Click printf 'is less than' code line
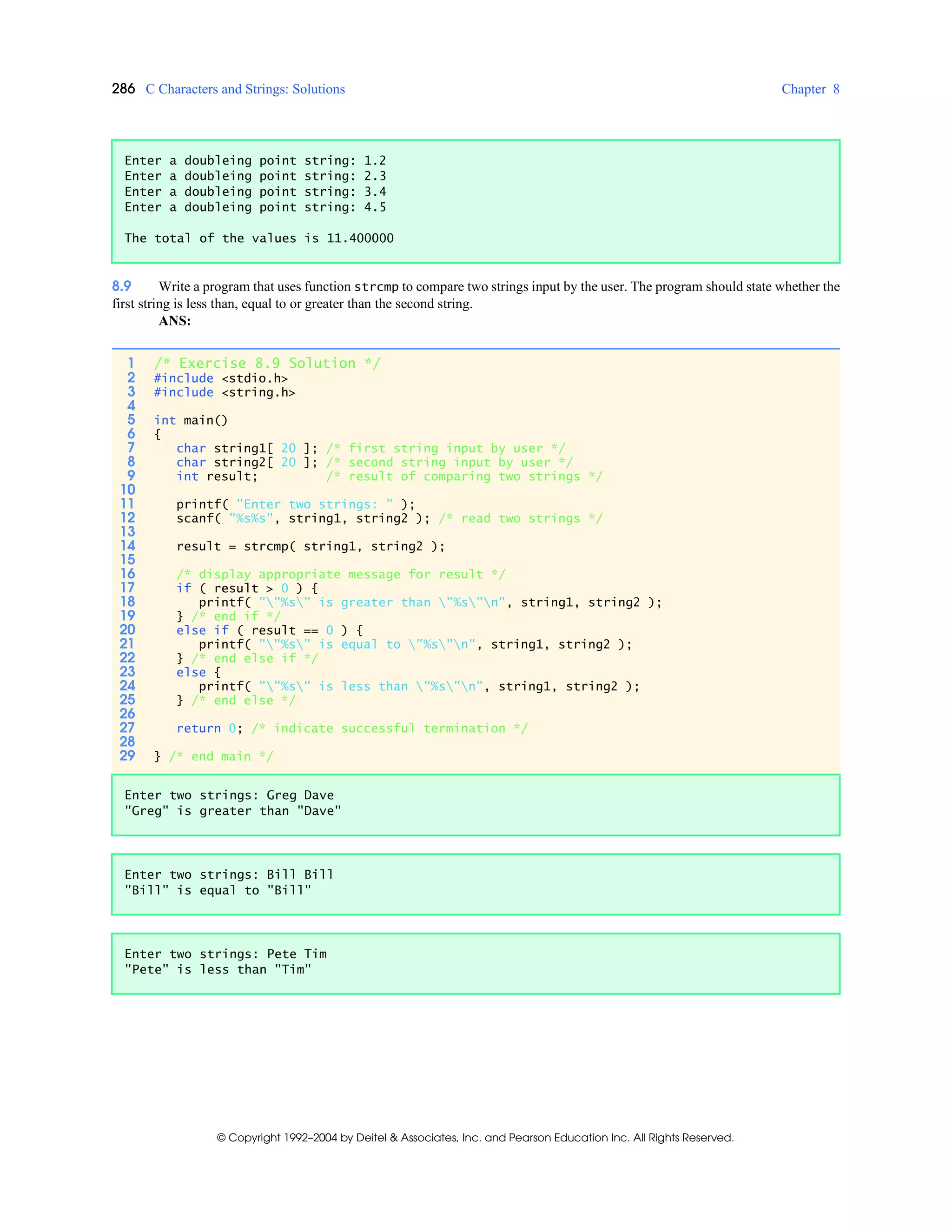The height and width of the screenshot is (1232, 952). coord(419,686)
